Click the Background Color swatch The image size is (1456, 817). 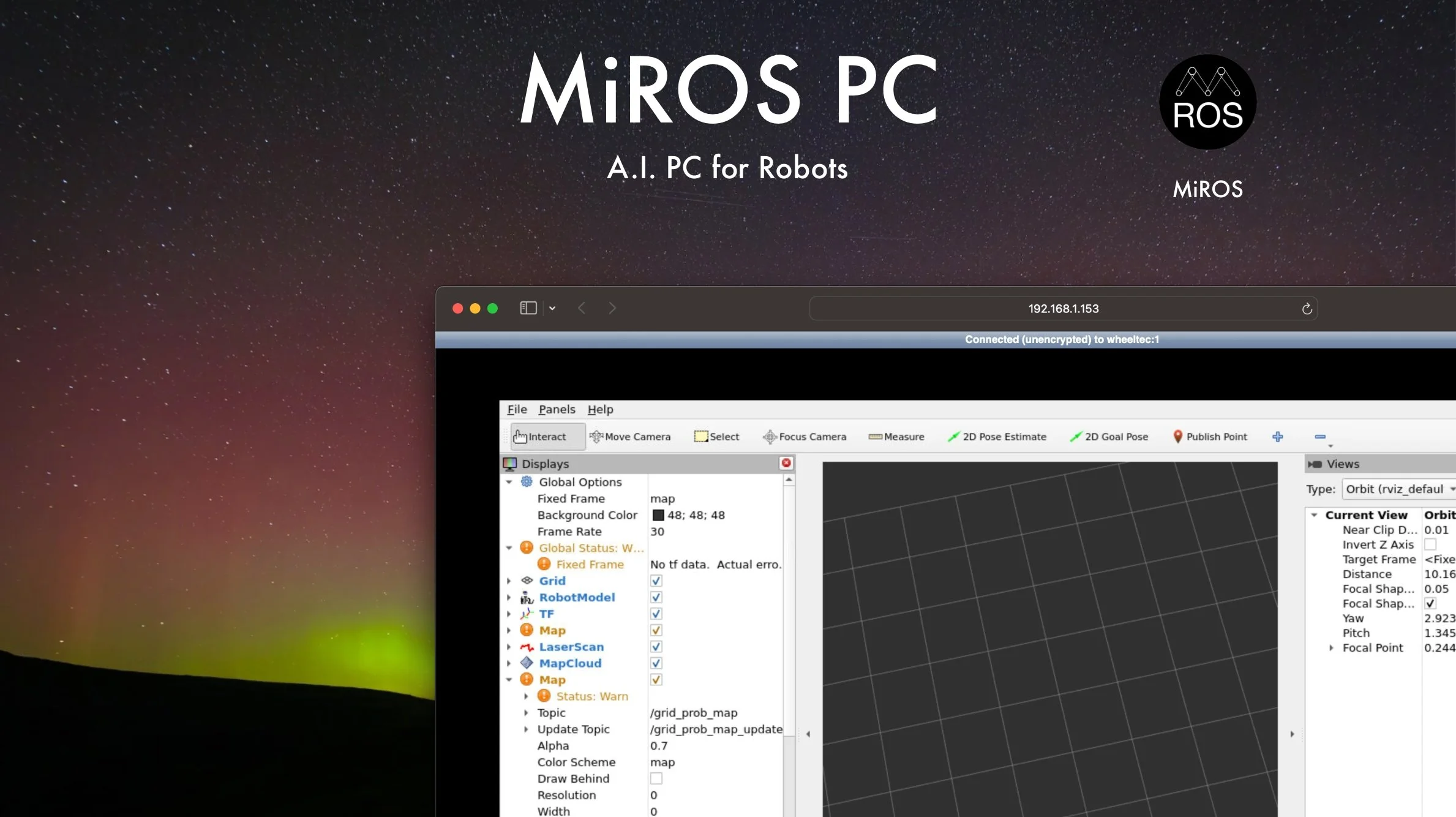point(658,515)
